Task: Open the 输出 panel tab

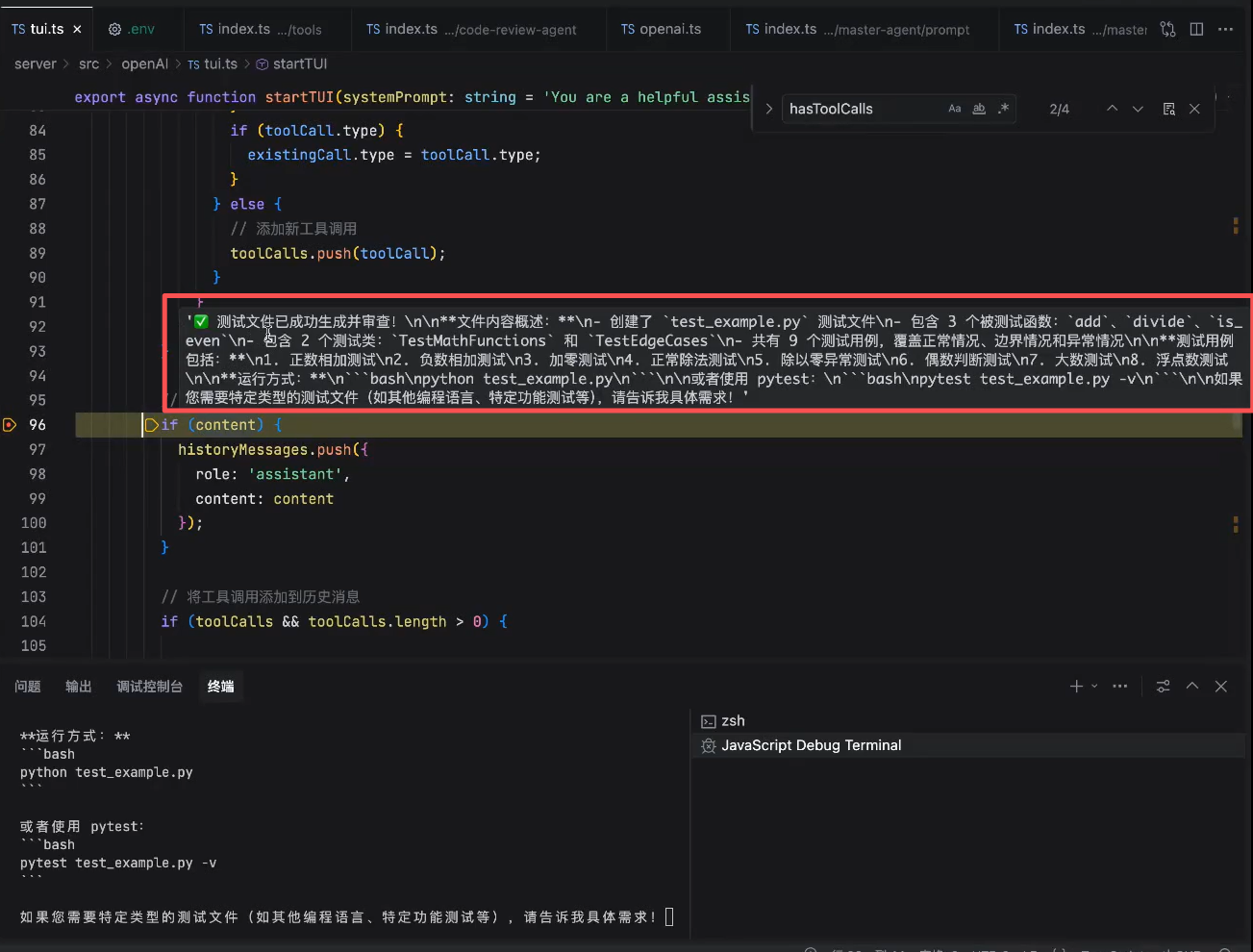Action: click(79, 687)
